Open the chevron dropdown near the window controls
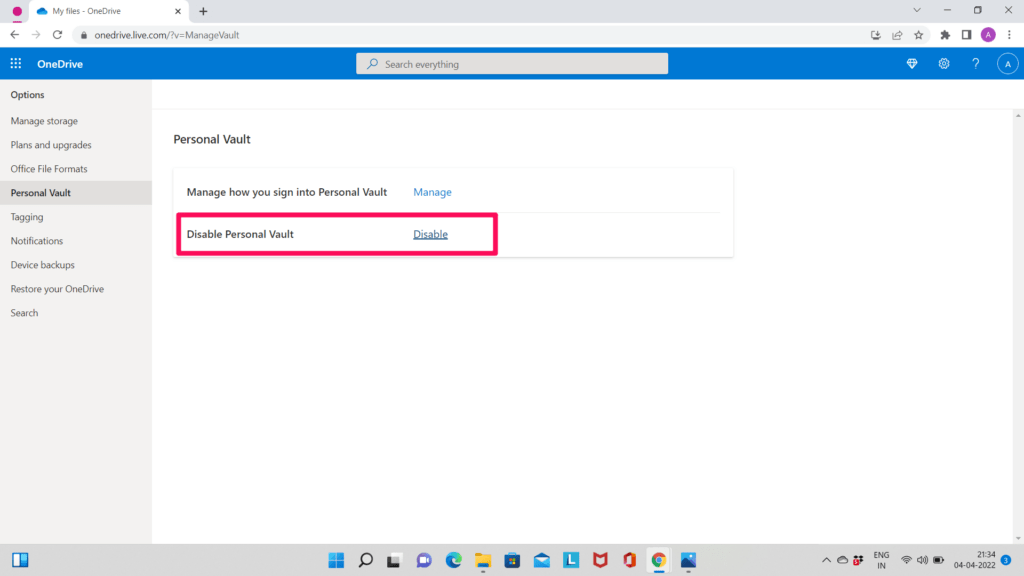The width and height of the screenshot is (1024, 576). pos(916,10)
